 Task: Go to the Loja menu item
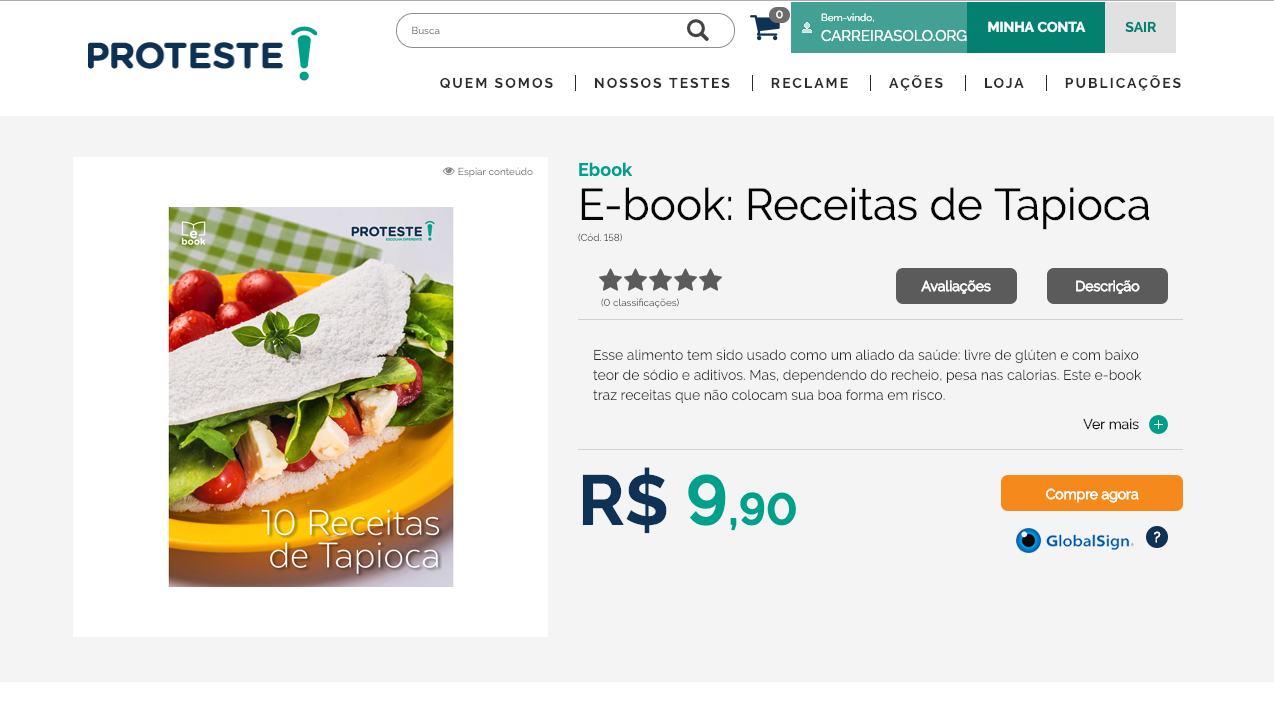click(x=1005, y=83)
